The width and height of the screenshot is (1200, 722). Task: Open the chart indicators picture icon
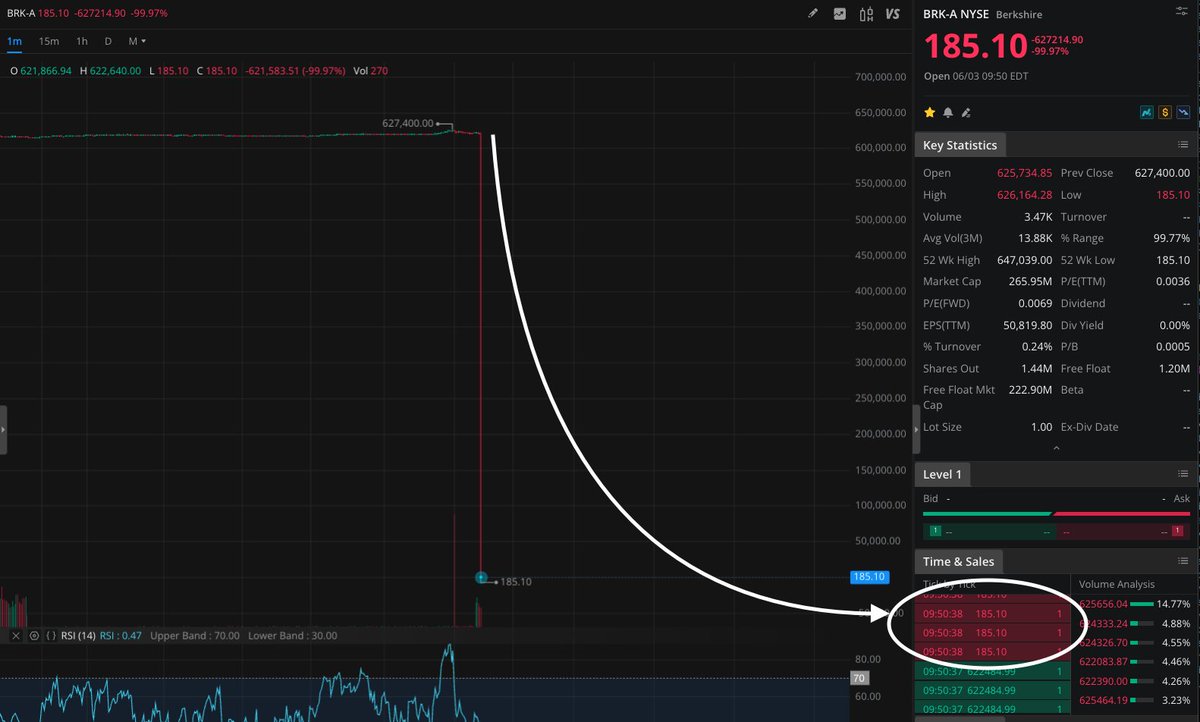click(840, 14)
